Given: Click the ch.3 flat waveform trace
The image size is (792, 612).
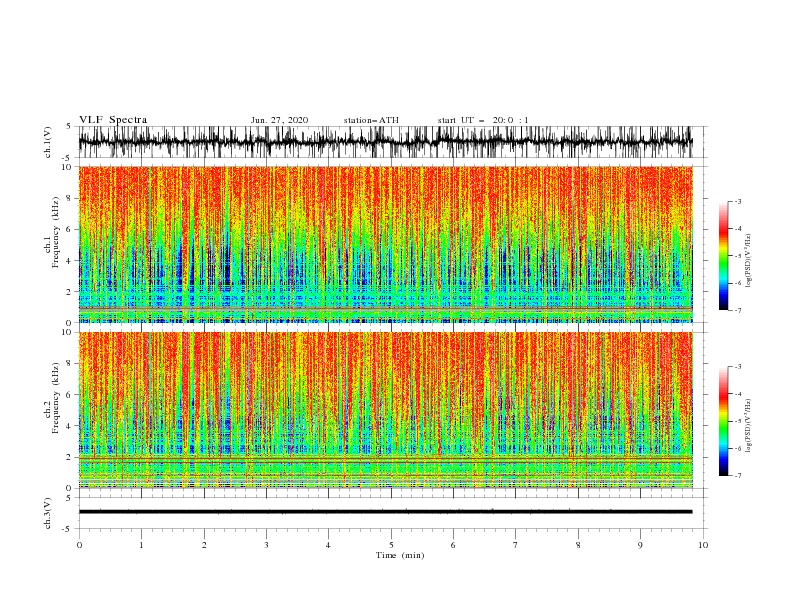Looking at the screenshot, I should [385, 512].
